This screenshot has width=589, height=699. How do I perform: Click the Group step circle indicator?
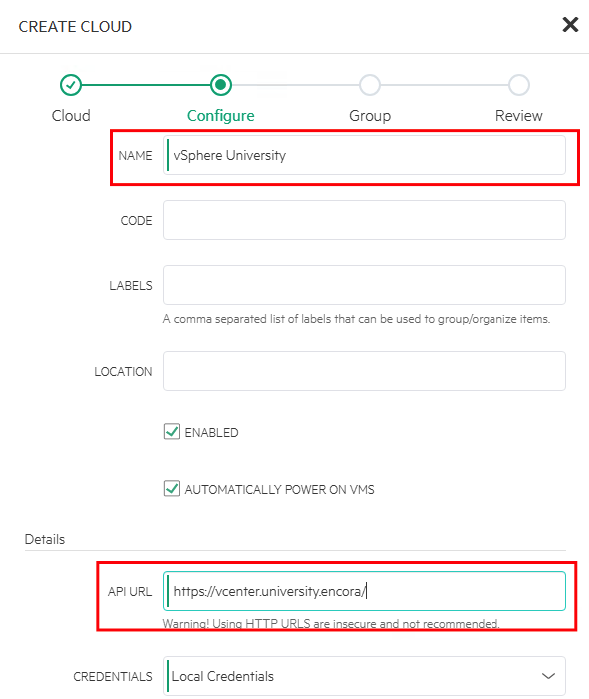click(370, 85)
